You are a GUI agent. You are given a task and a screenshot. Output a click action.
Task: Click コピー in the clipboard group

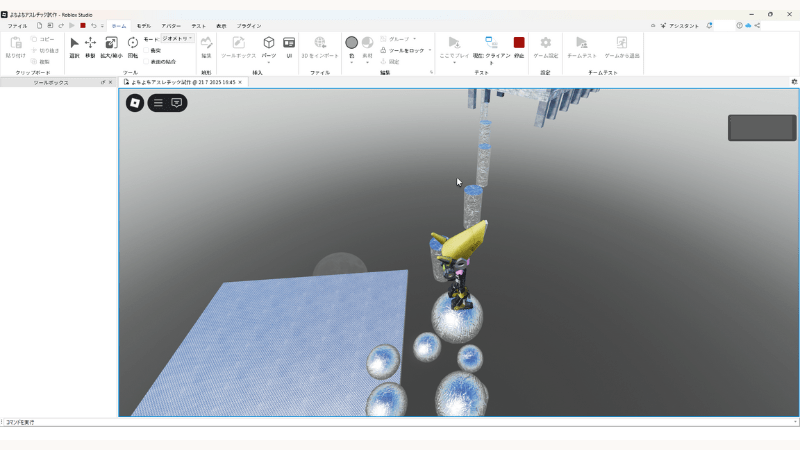[x=42, y=39]
